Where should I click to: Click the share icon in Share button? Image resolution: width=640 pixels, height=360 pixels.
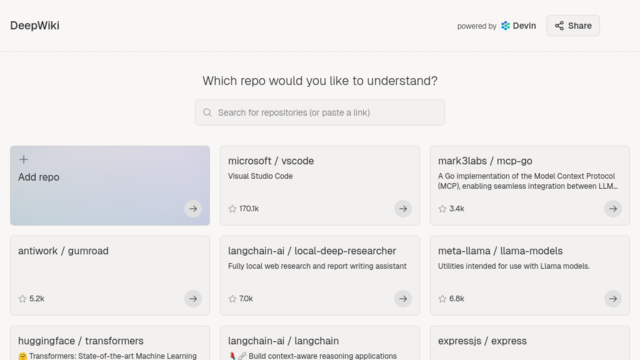click(559, 26)
